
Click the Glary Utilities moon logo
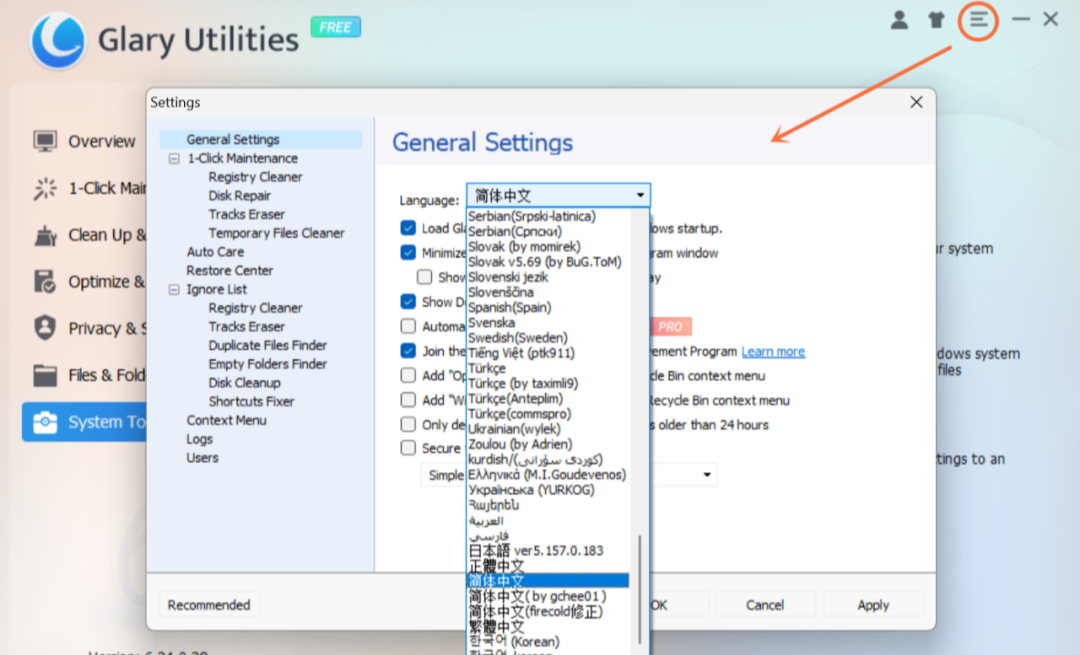coord(58,41)
